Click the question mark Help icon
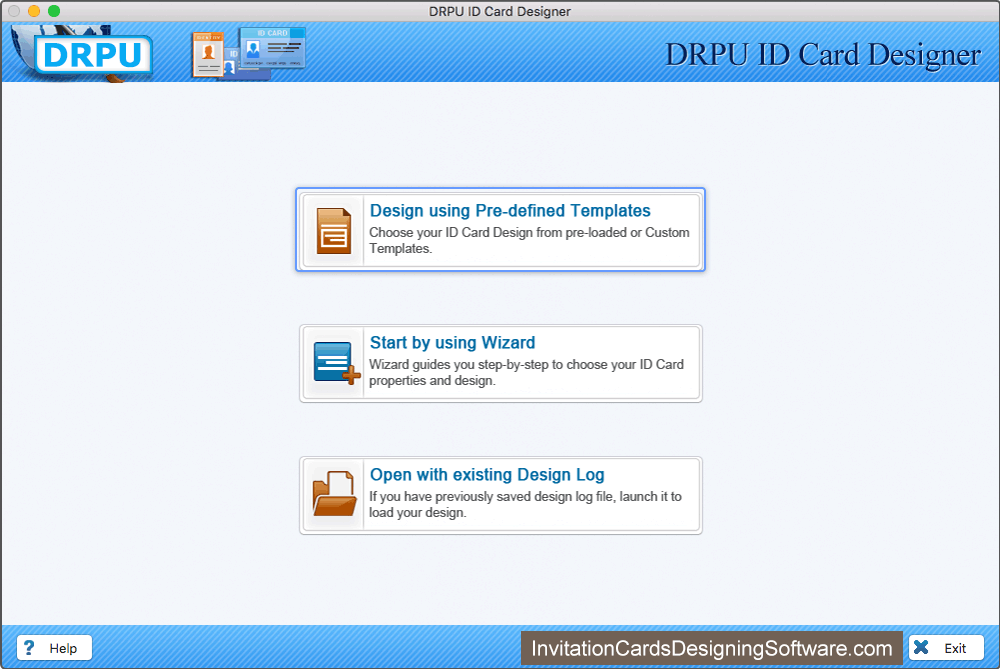 pyautogui.click(x=29, y=648)
